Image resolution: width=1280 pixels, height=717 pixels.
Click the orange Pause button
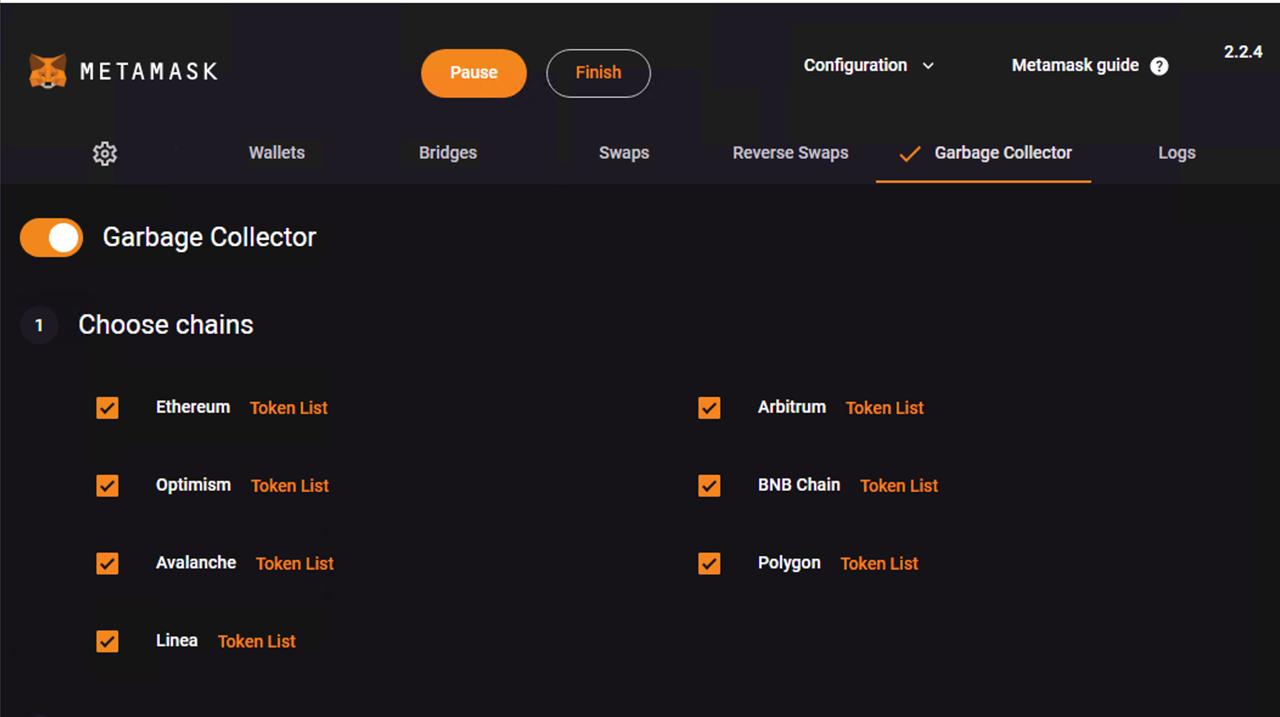pos(474,73)
